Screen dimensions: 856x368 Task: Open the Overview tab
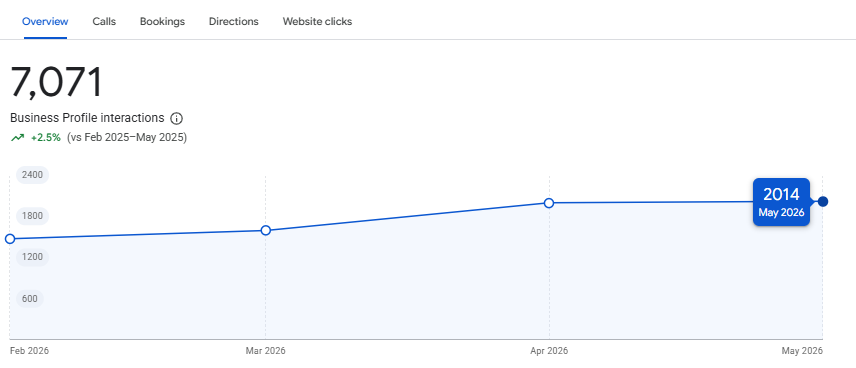click(x=45, y=22)
